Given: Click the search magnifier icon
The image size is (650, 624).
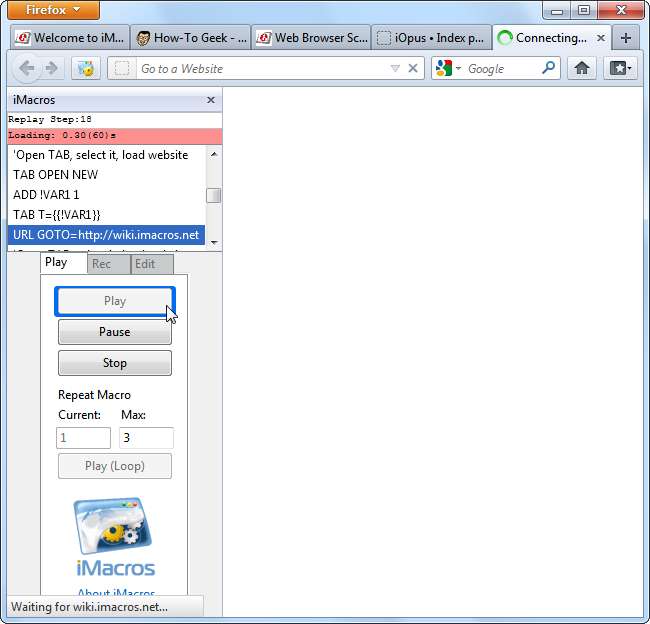Looking at the screenshot, I should click(x=548, y=68).
